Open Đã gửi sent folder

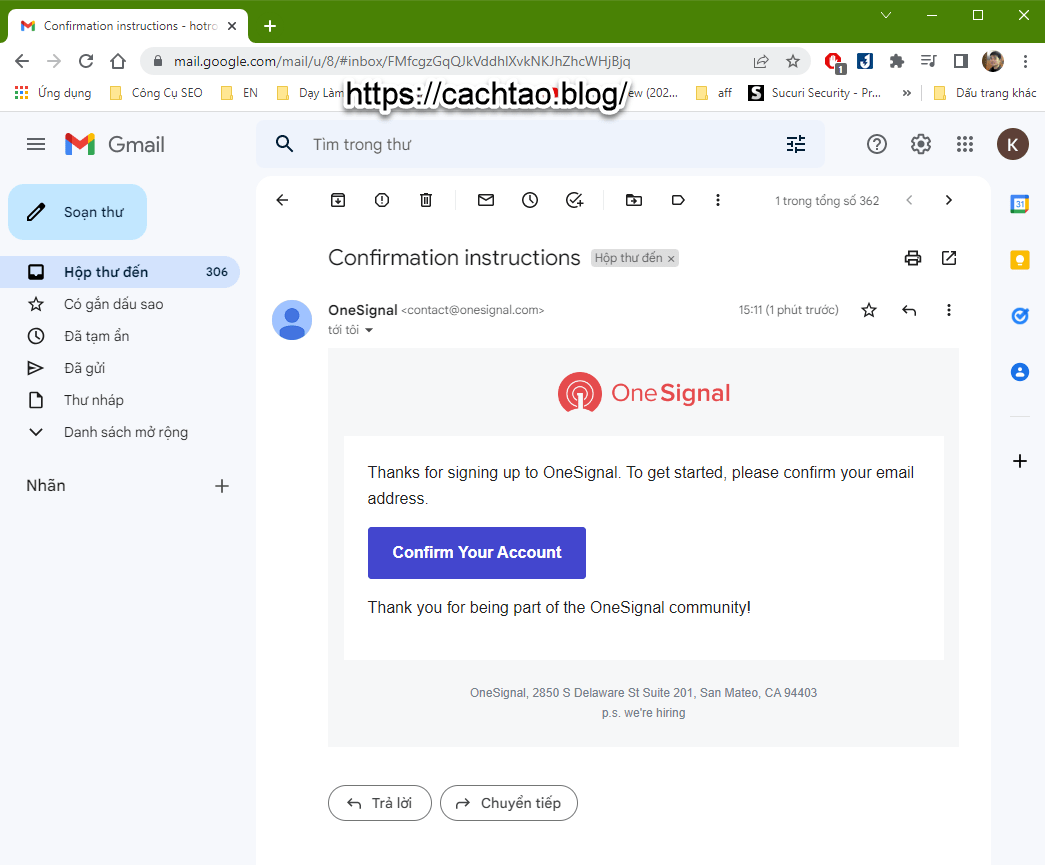tap(120, 368)
